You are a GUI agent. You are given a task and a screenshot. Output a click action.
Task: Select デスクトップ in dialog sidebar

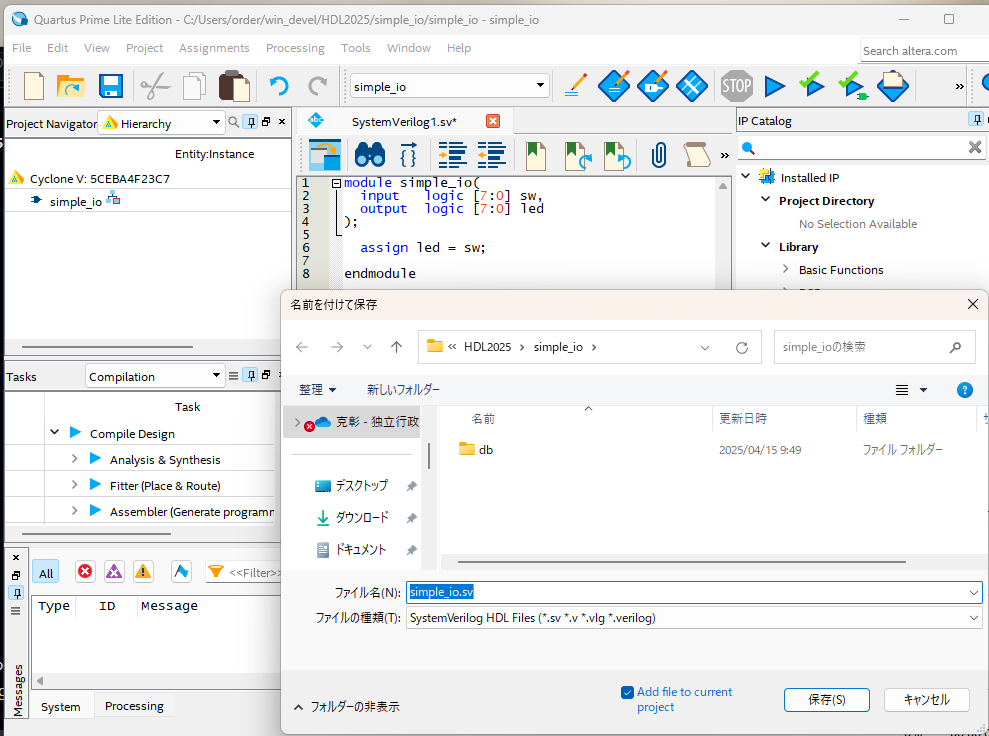(x=361, y=486)
